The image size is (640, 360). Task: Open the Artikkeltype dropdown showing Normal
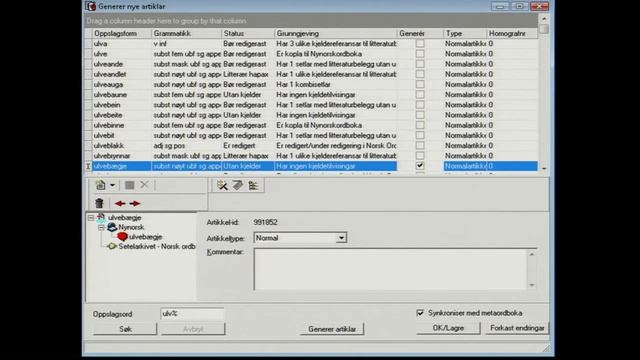click(x=341, y=238)
